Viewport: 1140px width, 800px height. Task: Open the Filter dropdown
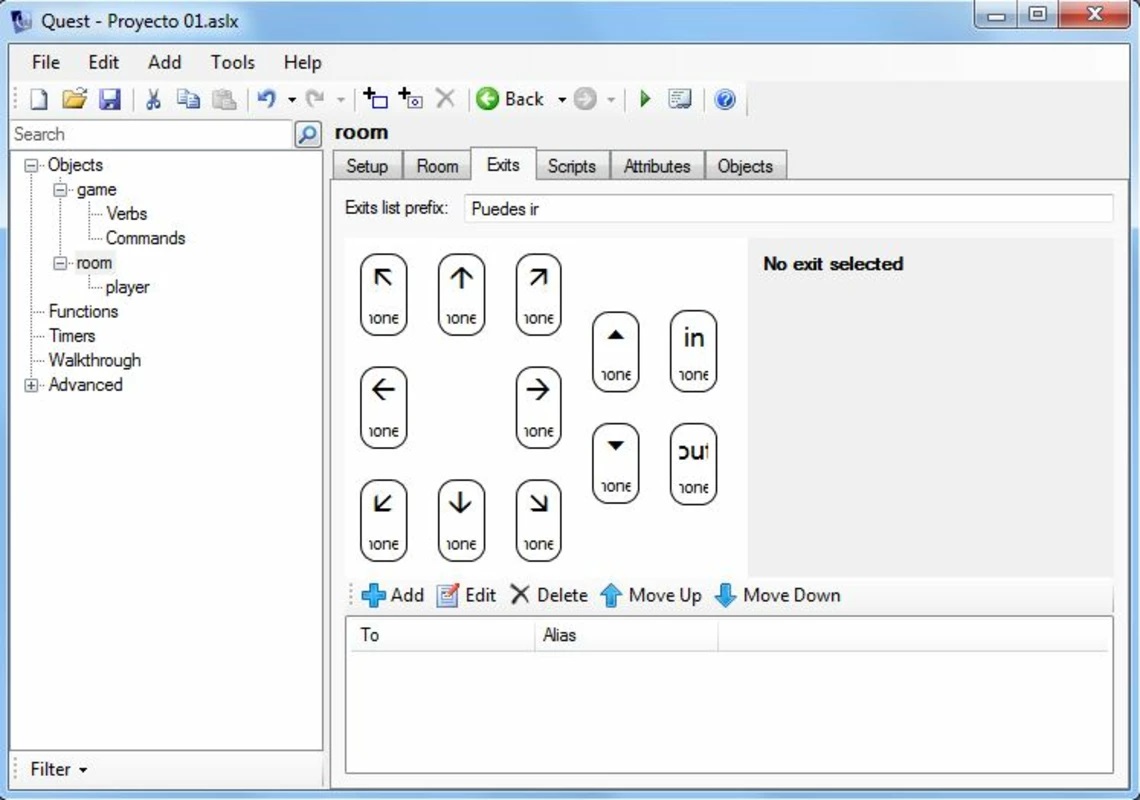point(58,769)
